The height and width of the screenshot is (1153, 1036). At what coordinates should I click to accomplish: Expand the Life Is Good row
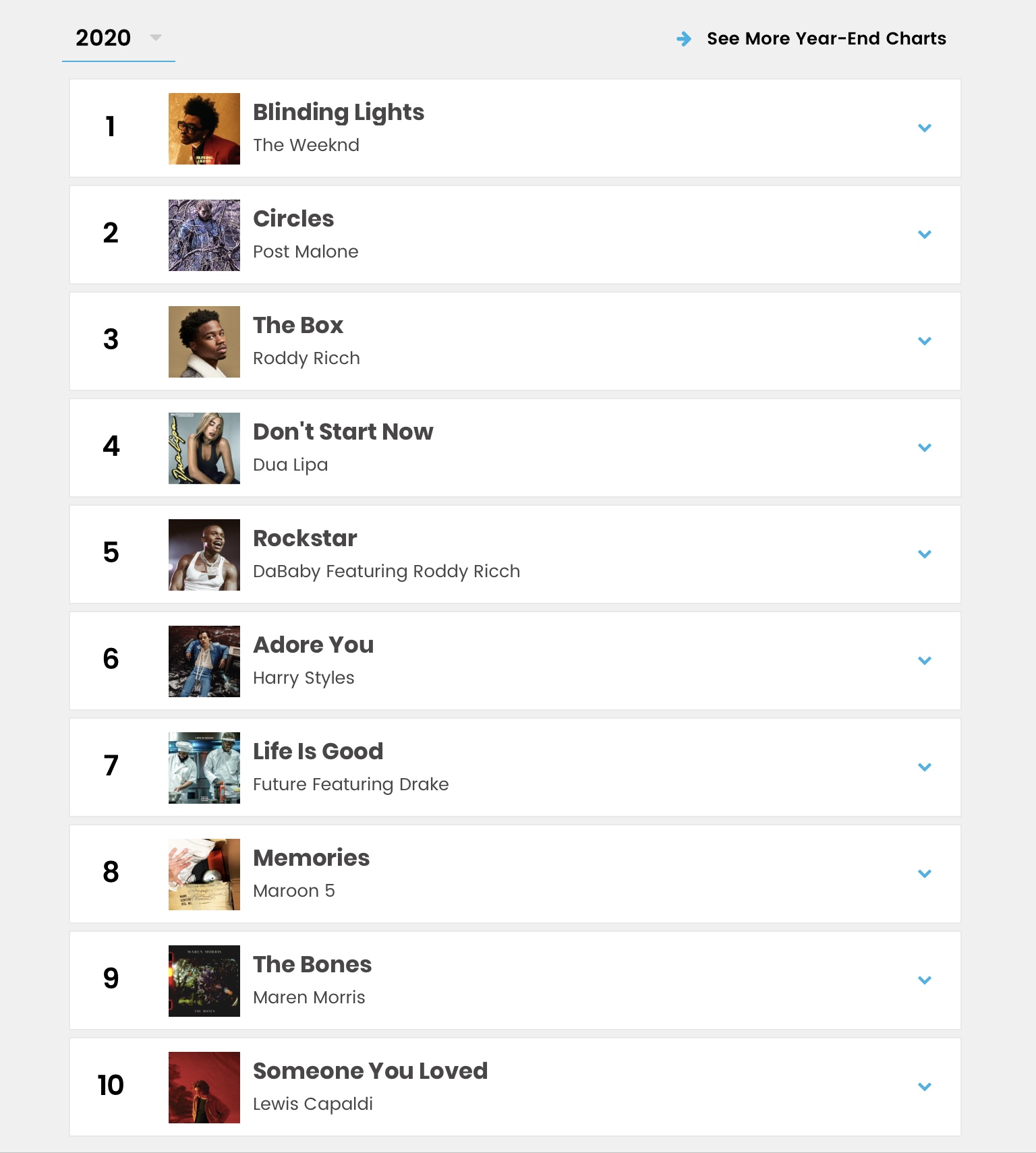coord(924,767)
